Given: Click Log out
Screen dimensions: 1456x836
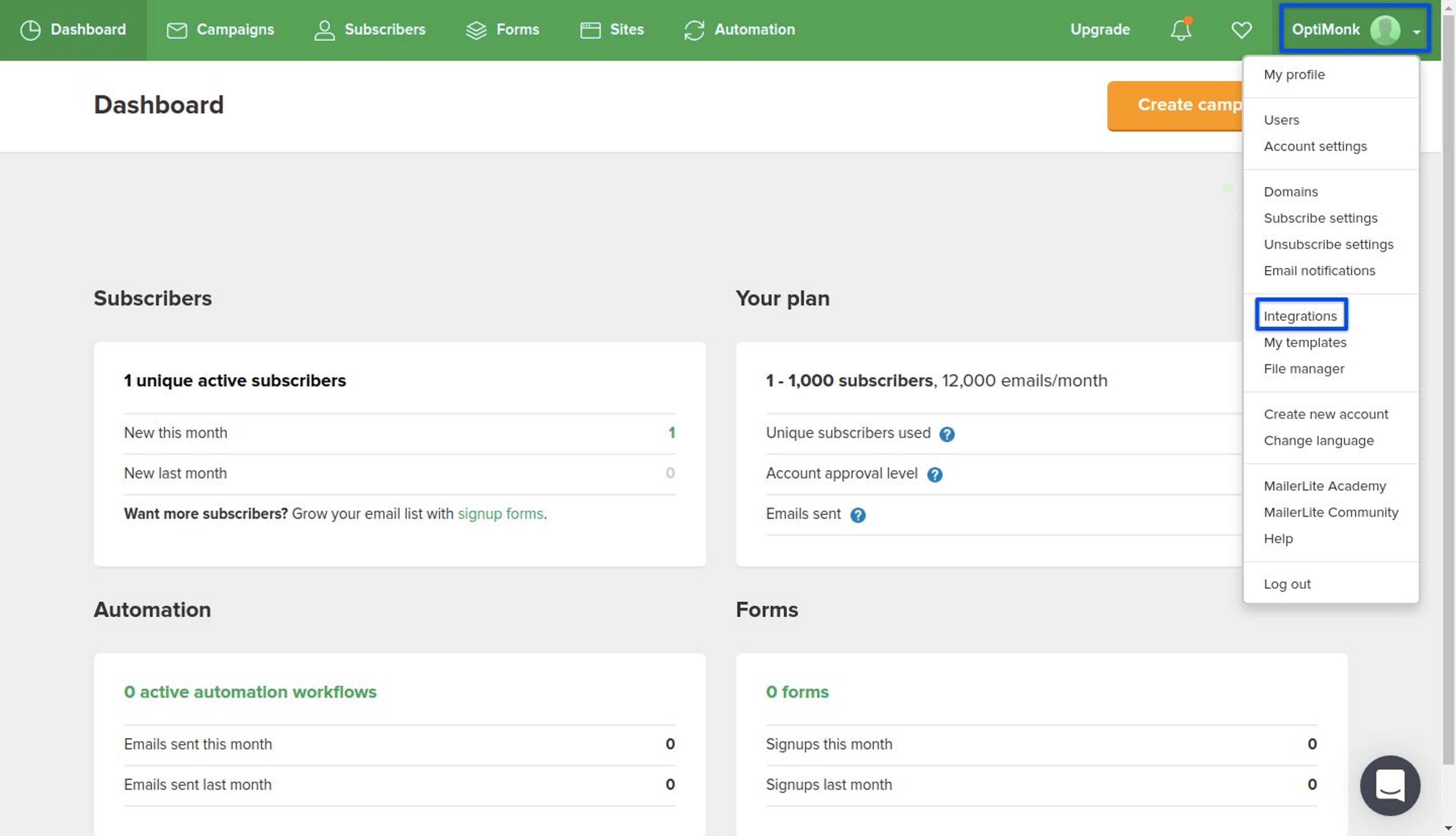Looking at the screenshot, I should coord(1287,585).
